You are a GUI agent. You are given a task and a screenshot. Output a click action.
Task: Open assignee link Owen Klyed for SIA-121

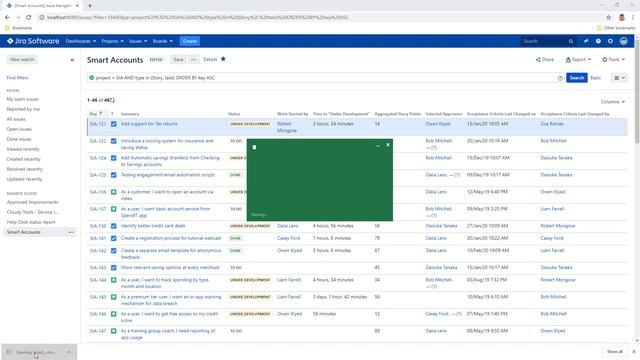coord(438,124)
